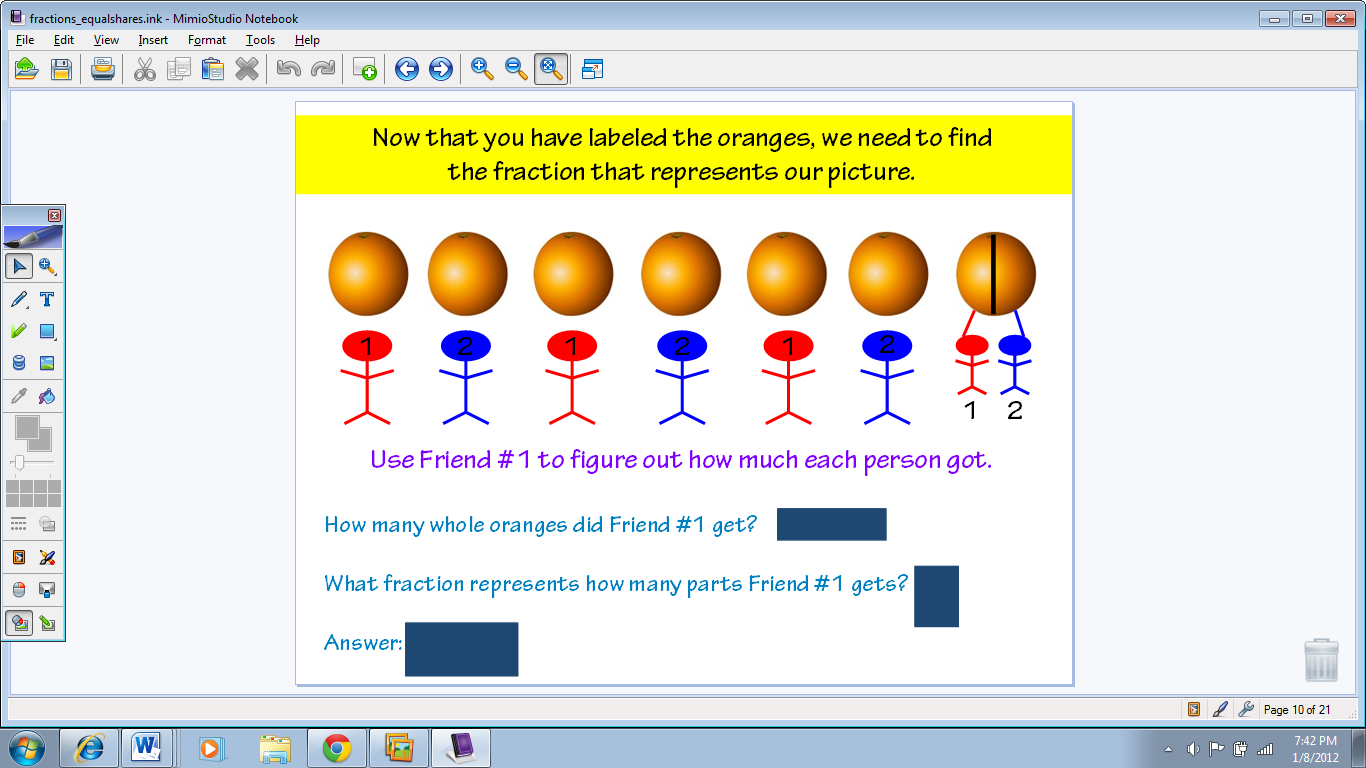Open a file with the green-arrow folder icon
Viewport: 1366px width, 768px height.
[26, 69]
